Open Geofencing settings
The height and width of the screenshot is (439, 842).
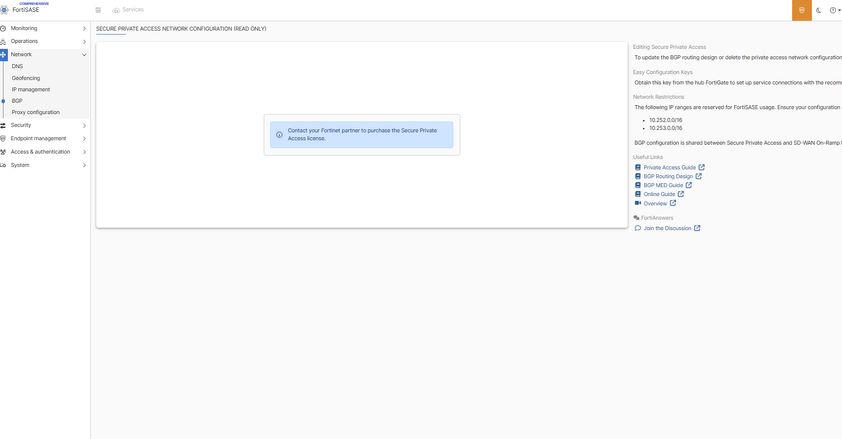pos(26,78)
